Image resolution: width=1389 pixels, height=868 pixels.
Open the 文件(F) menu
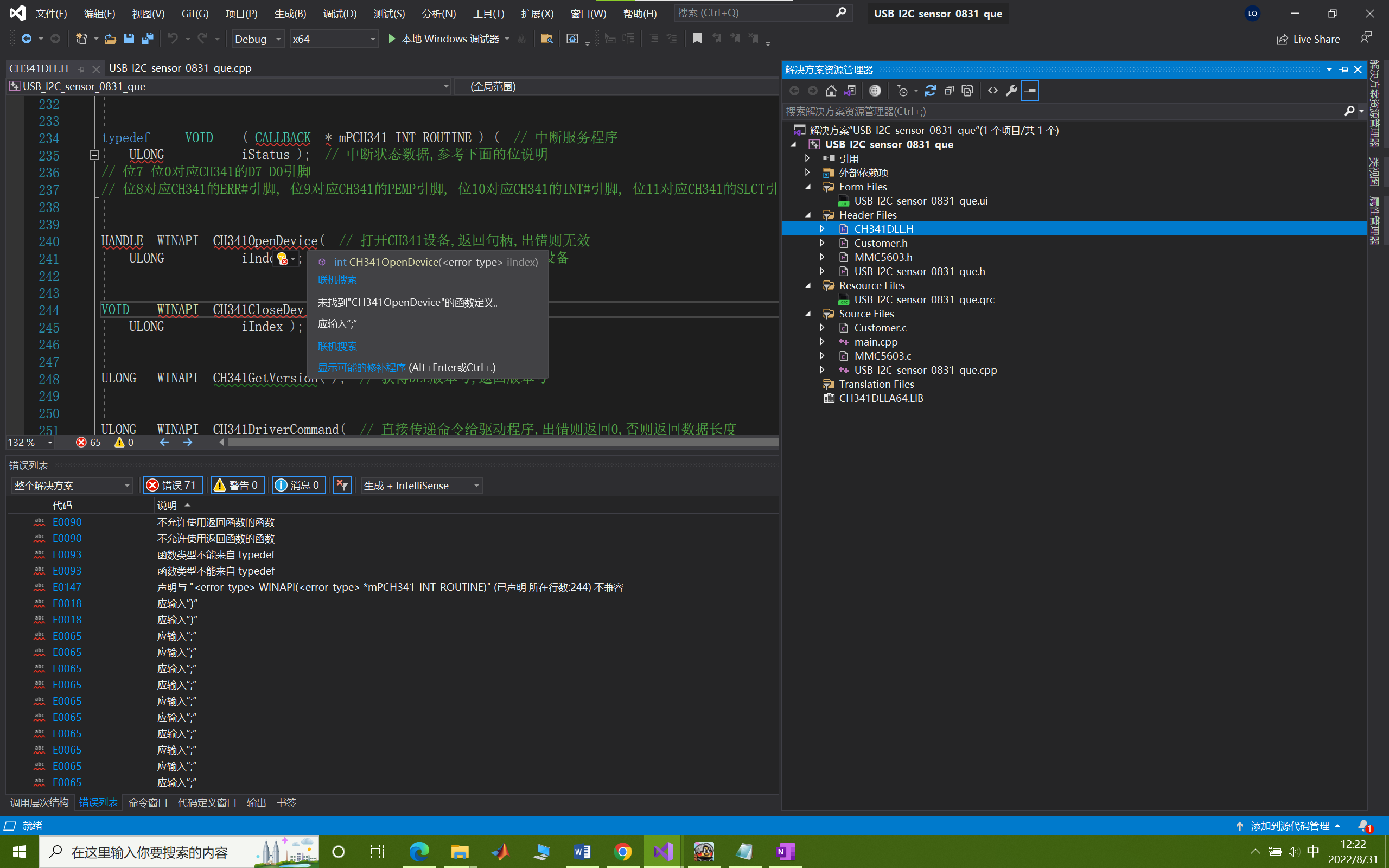click(x=51, y=13)
